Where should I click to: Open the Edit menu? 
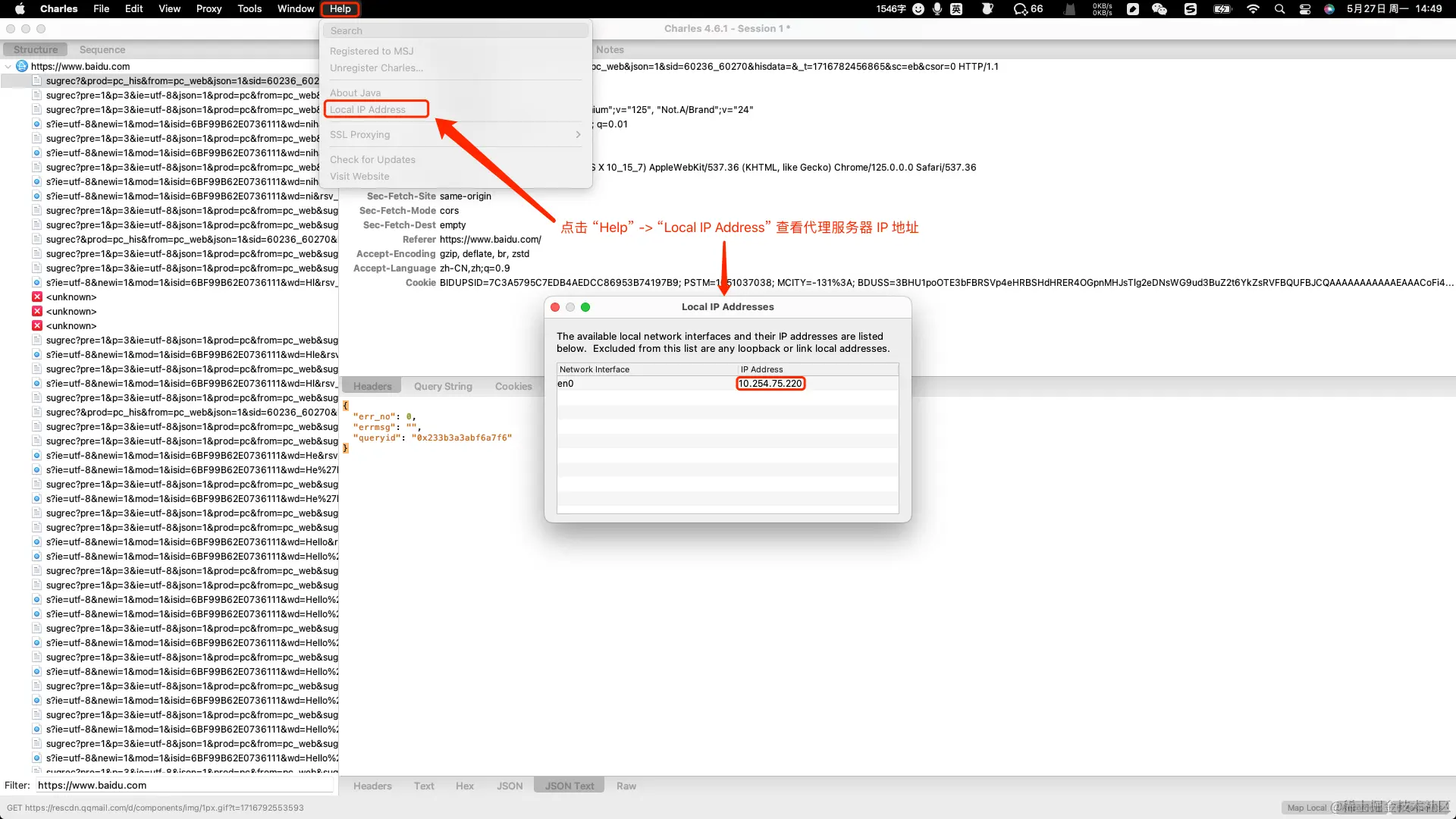pyautogui.click(x=133, y=9)
